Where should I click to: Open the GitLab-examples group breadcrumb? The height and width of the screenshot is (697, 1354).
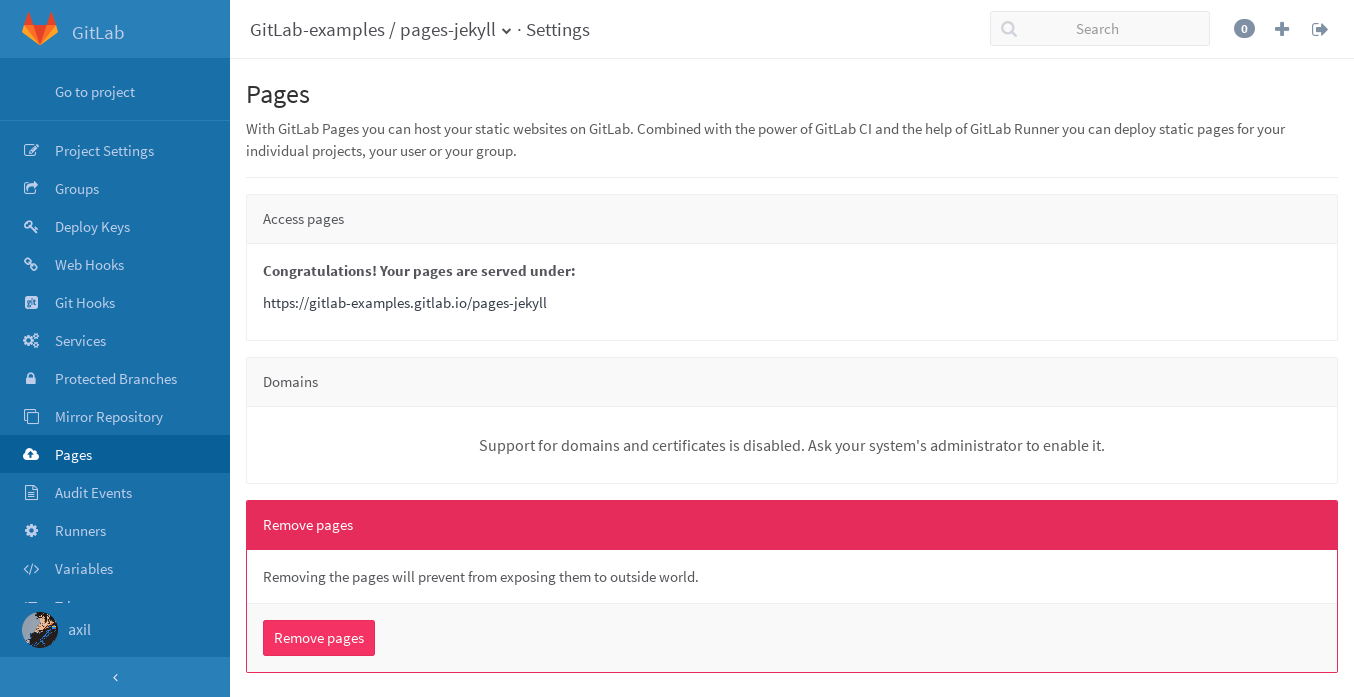click(x=317, y=30)
